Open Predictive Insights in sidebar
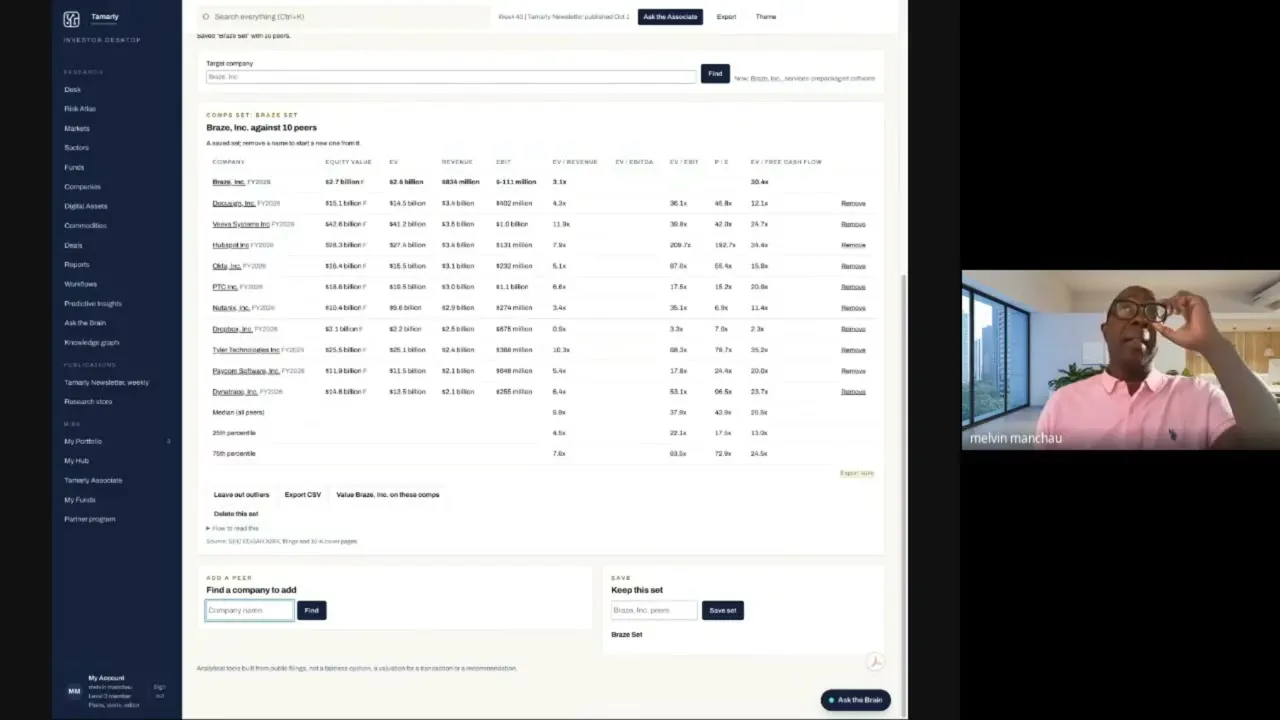 point(93,303)
